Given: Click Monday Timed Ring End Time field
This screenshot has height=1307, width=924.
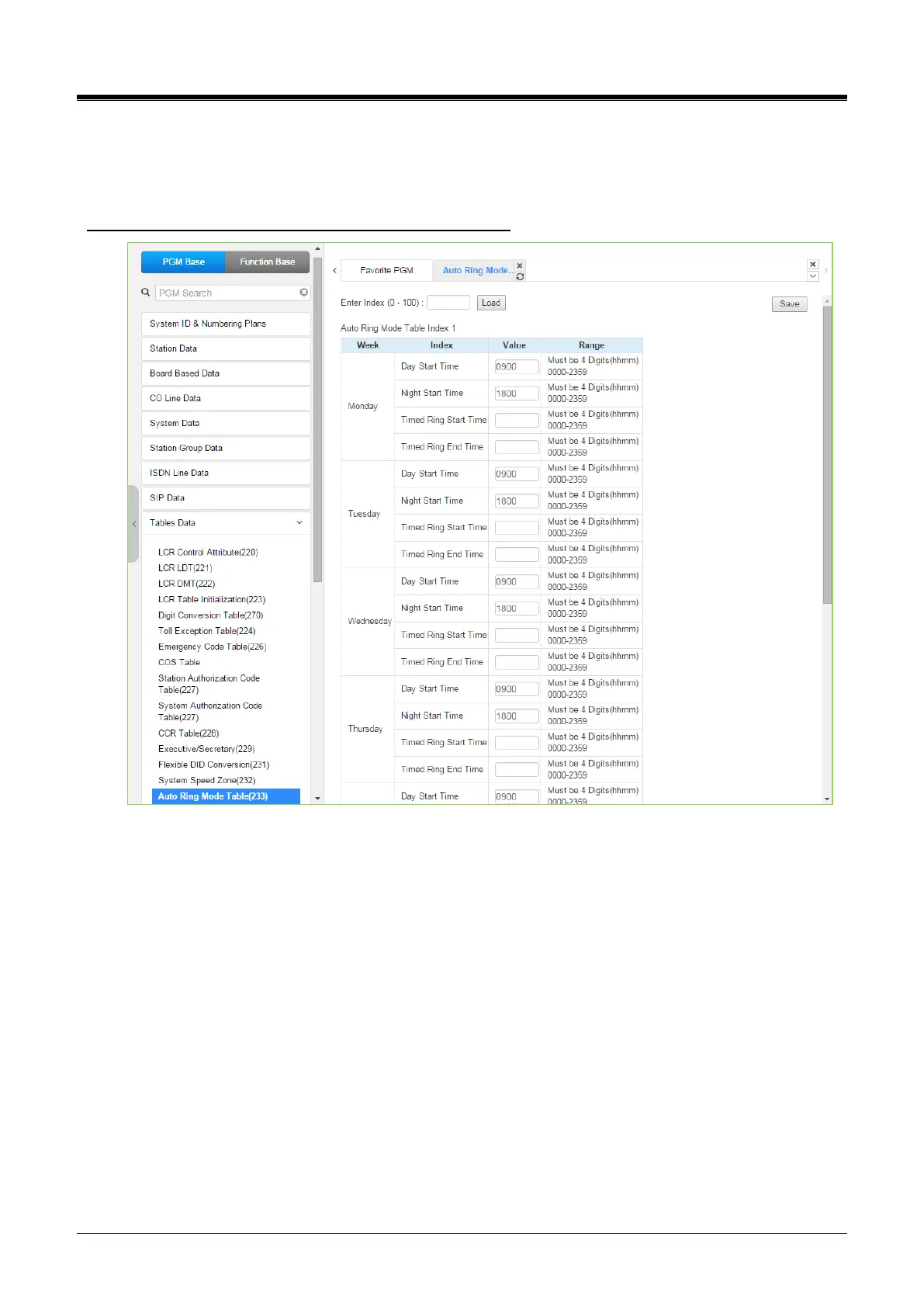Looking at the screenshot, I should click(x=517, y=447).
